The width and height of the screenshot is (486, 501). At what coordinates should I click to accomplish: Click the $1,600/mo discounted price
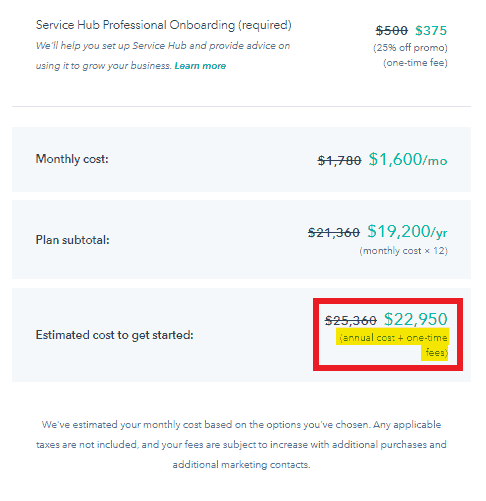408,159
